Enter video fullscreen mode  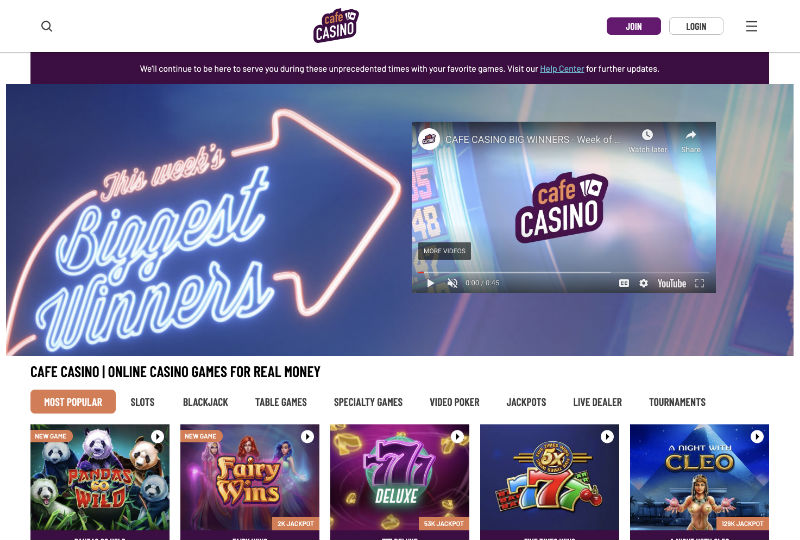(x=699, y=283)
